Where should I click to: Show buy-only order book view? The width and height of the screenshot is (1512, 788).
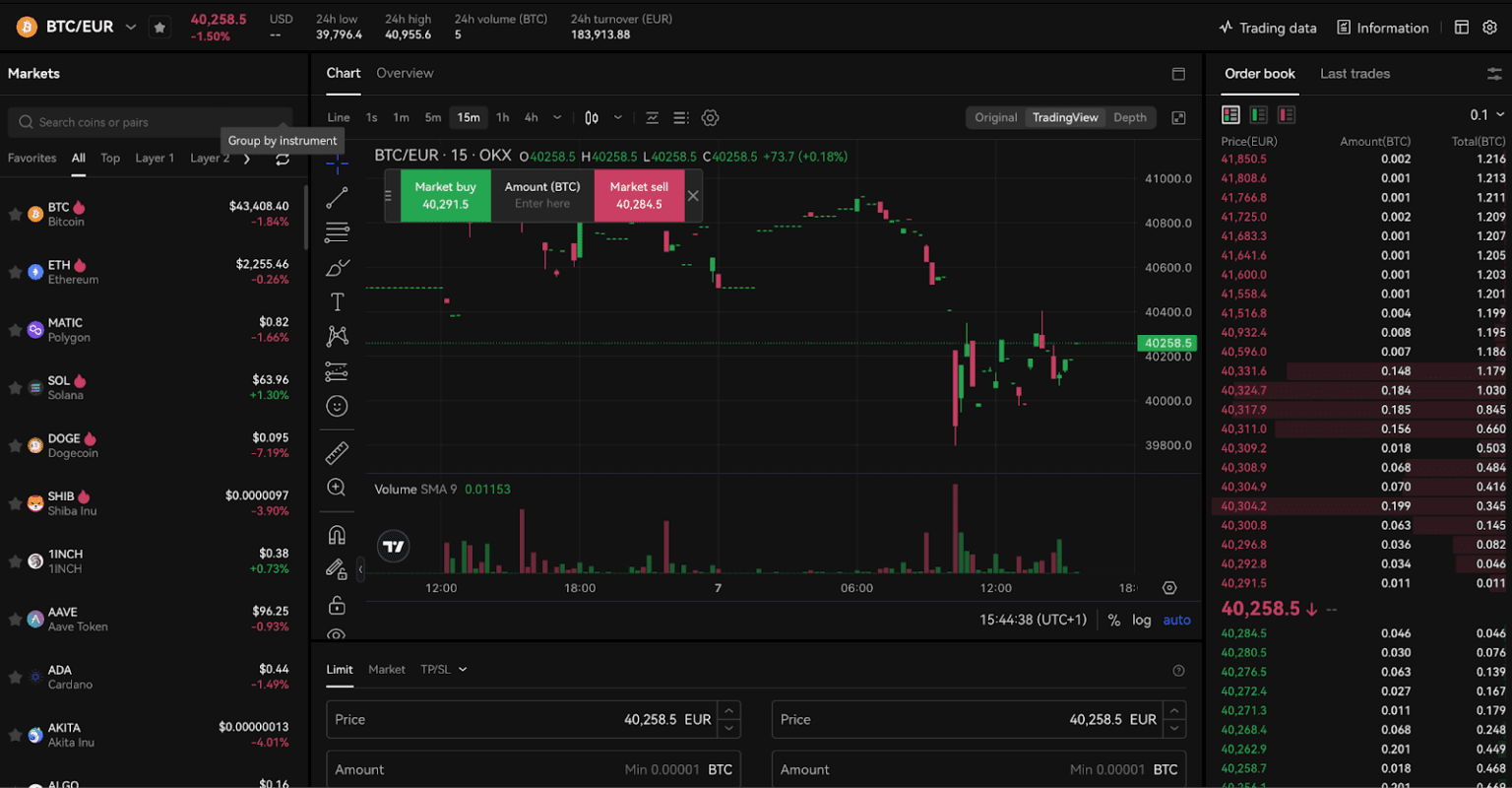1258,114
